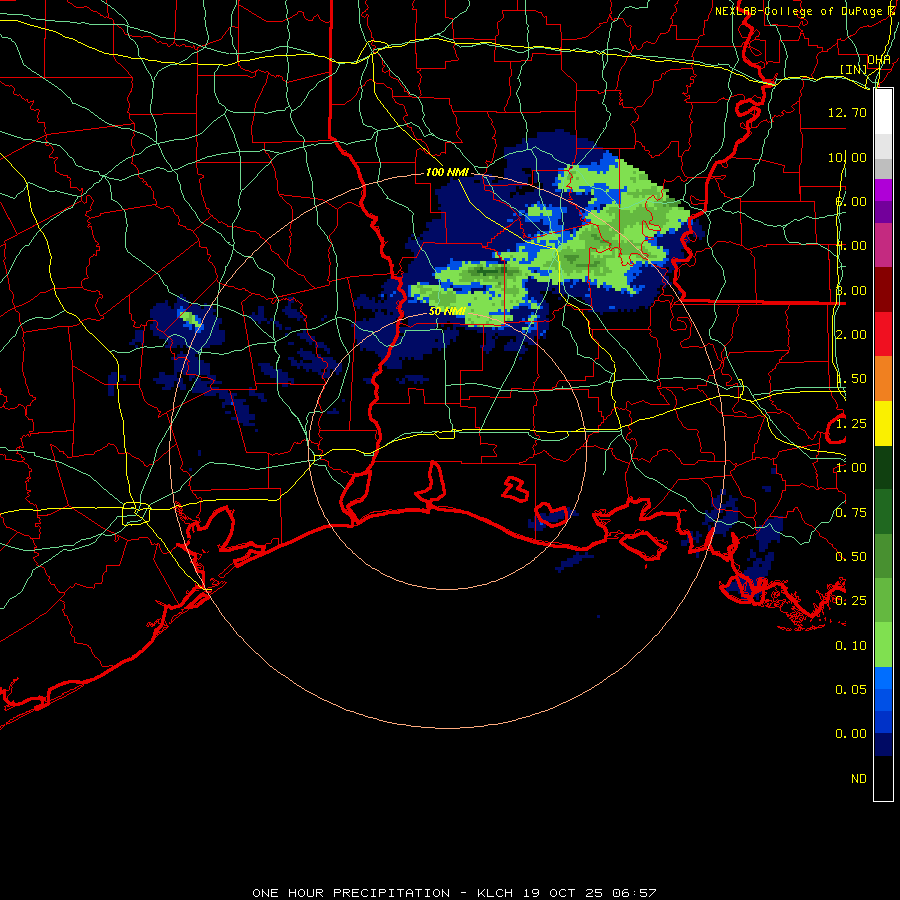The height and width of the screenshot is (900, 900).
Task: Select the darkest green swatch beside 1.00
Action: (x=883, y=467)
